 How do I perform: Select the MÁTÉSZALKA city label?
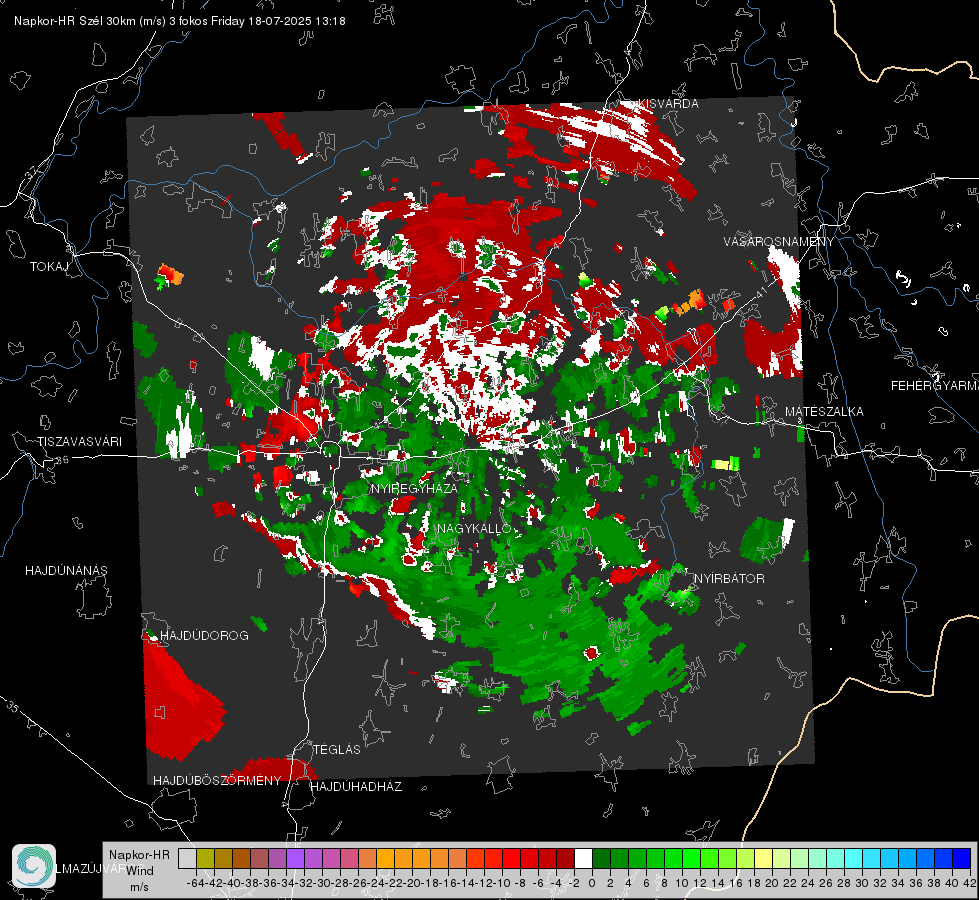824,412
